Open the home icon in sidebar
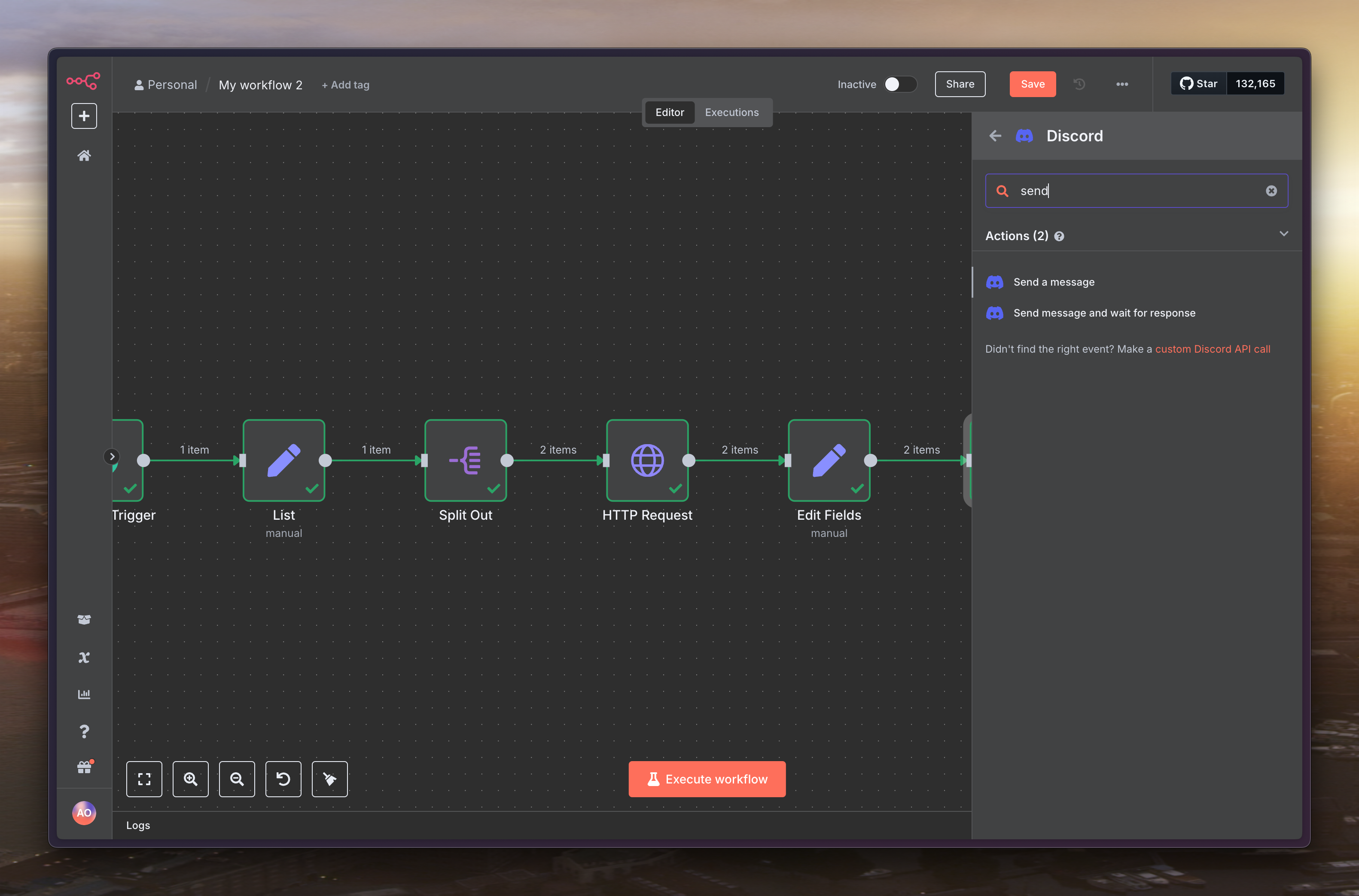 coord(84,155)
